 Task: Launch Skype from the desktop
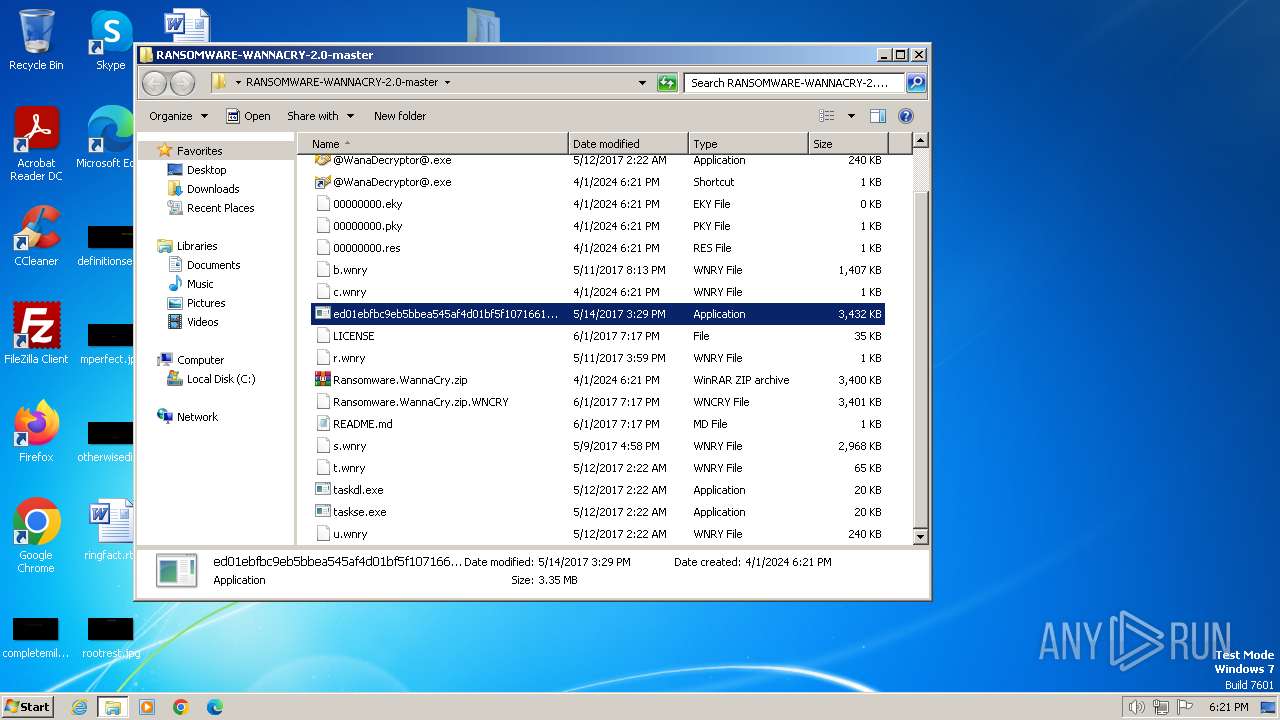(110, 40)
